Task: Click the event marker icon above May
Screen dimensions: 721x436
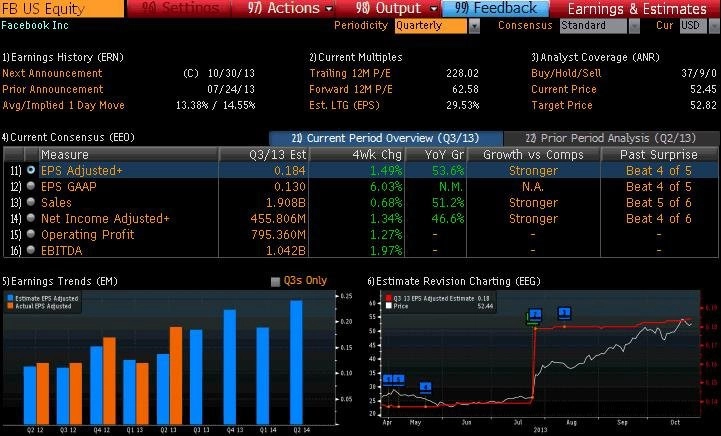Action: tap(425, 386)
